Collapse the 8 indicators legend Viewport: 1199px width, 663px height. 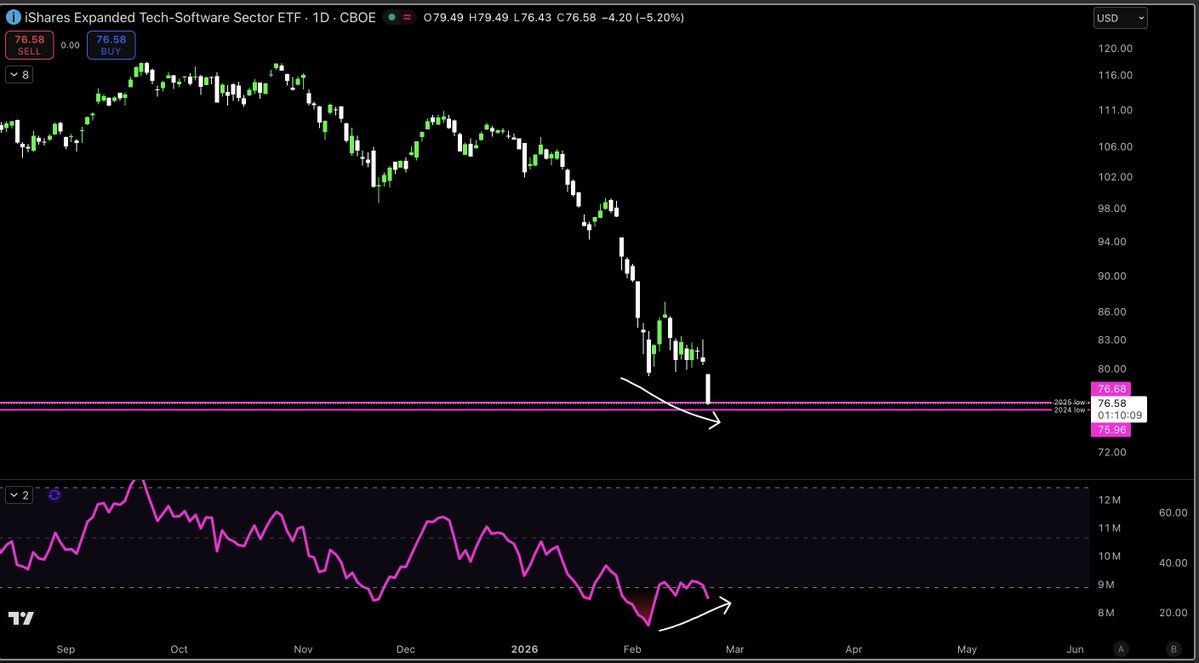pyautogui.click(x=19, y=75)
